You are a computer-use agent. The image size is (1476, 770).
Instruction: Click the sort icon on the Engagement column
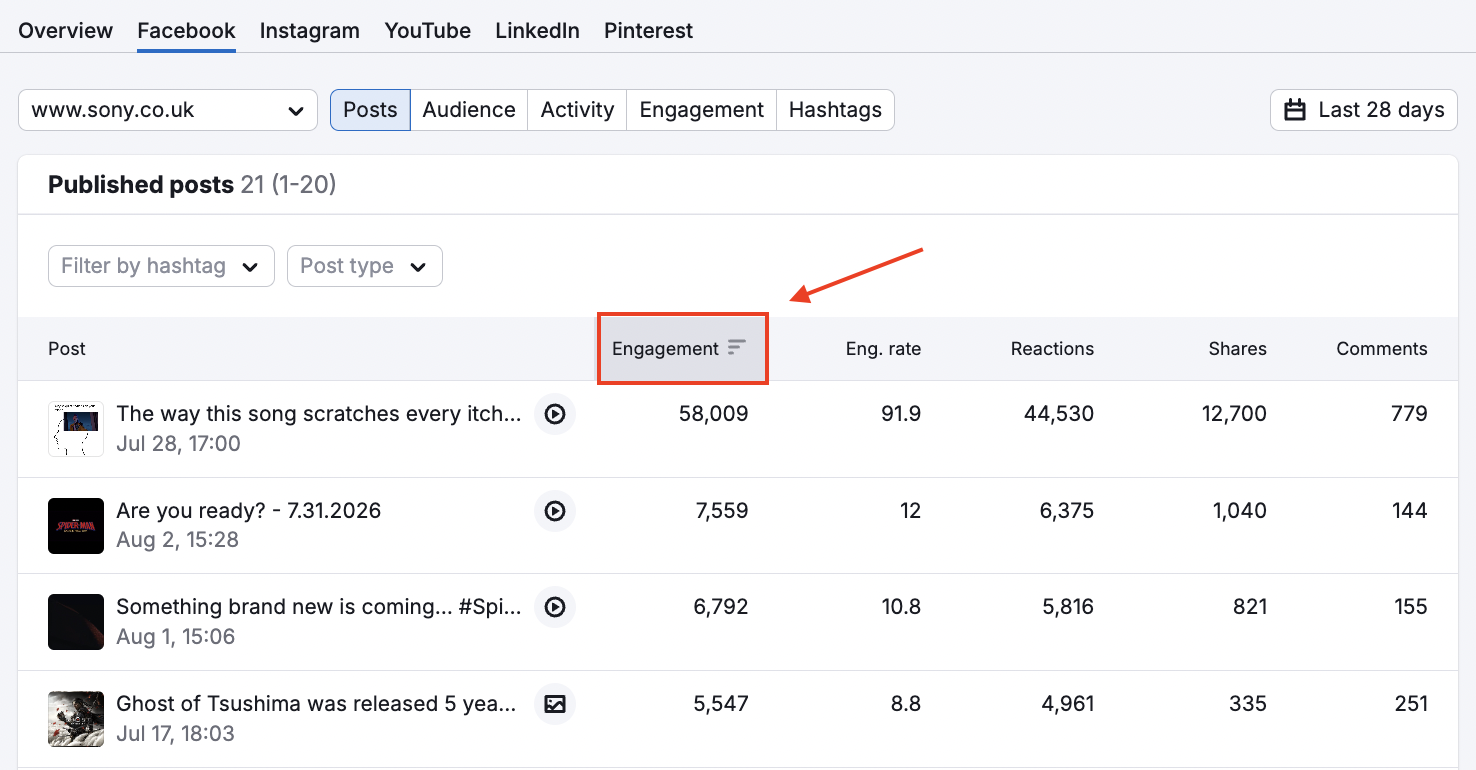pos(737,348)
